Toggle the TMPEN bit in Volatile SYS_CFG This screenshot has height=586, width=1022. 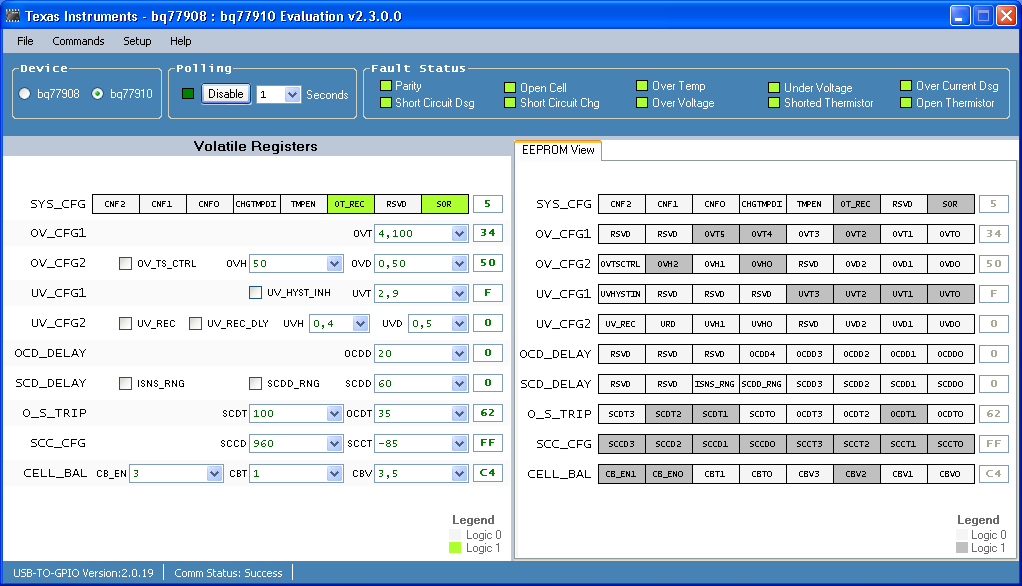click(x=303, y=204)
